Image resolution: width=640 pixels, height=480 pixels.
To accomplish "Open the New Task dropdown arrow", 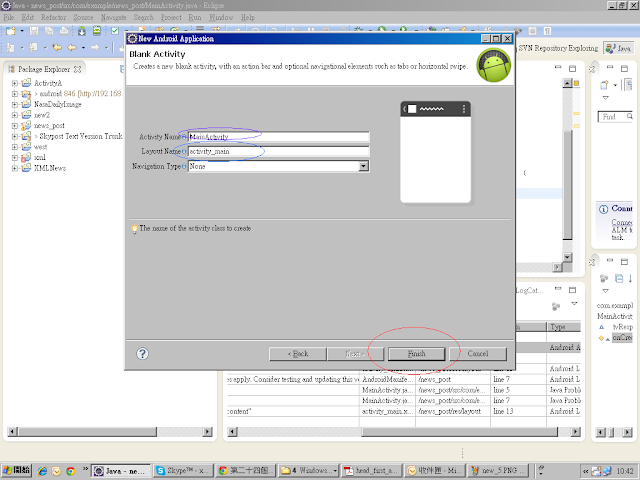I will click(615, 85).
